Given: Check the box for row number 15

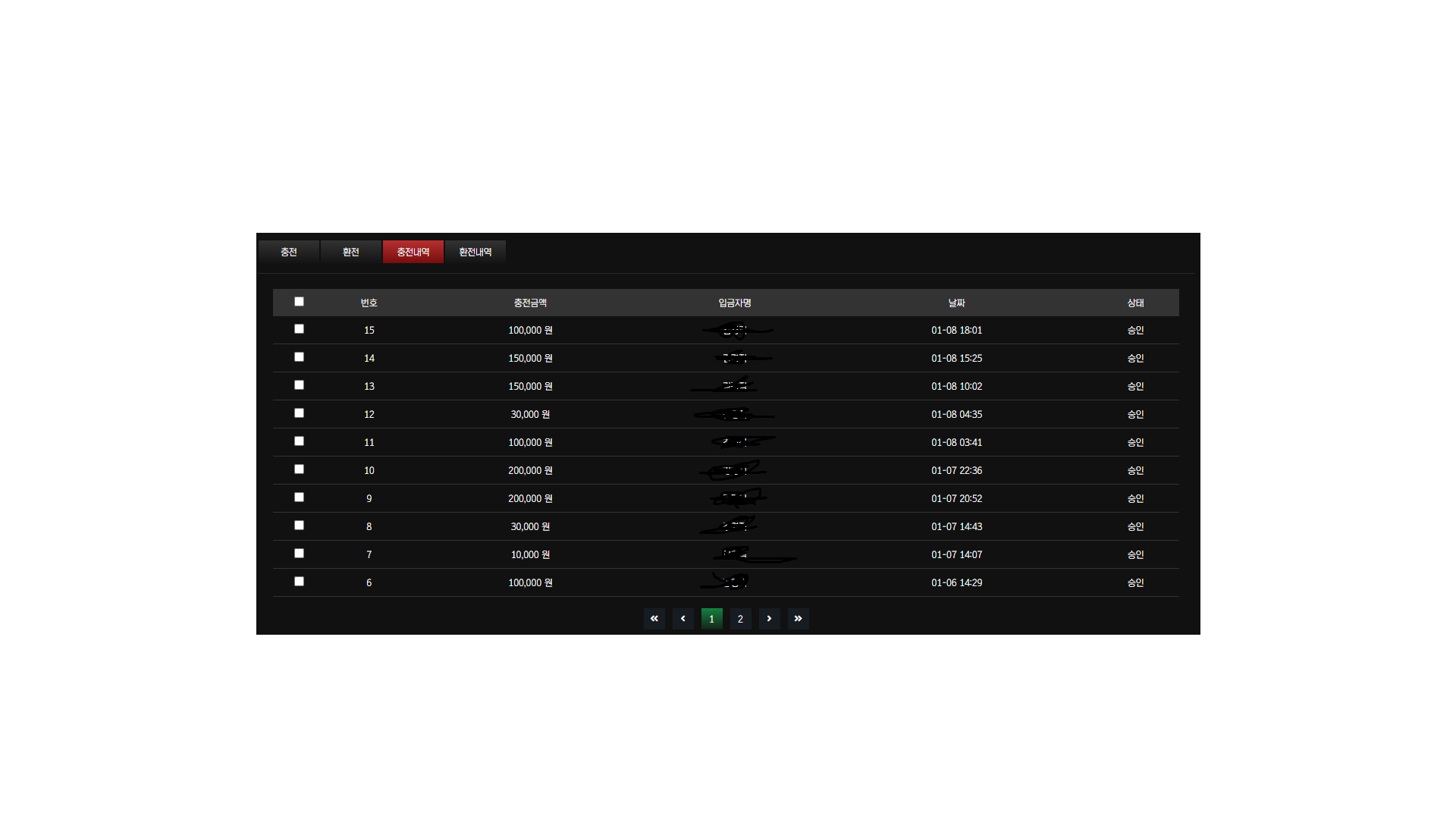Looking at the screenshot, I should coord(299,328).
